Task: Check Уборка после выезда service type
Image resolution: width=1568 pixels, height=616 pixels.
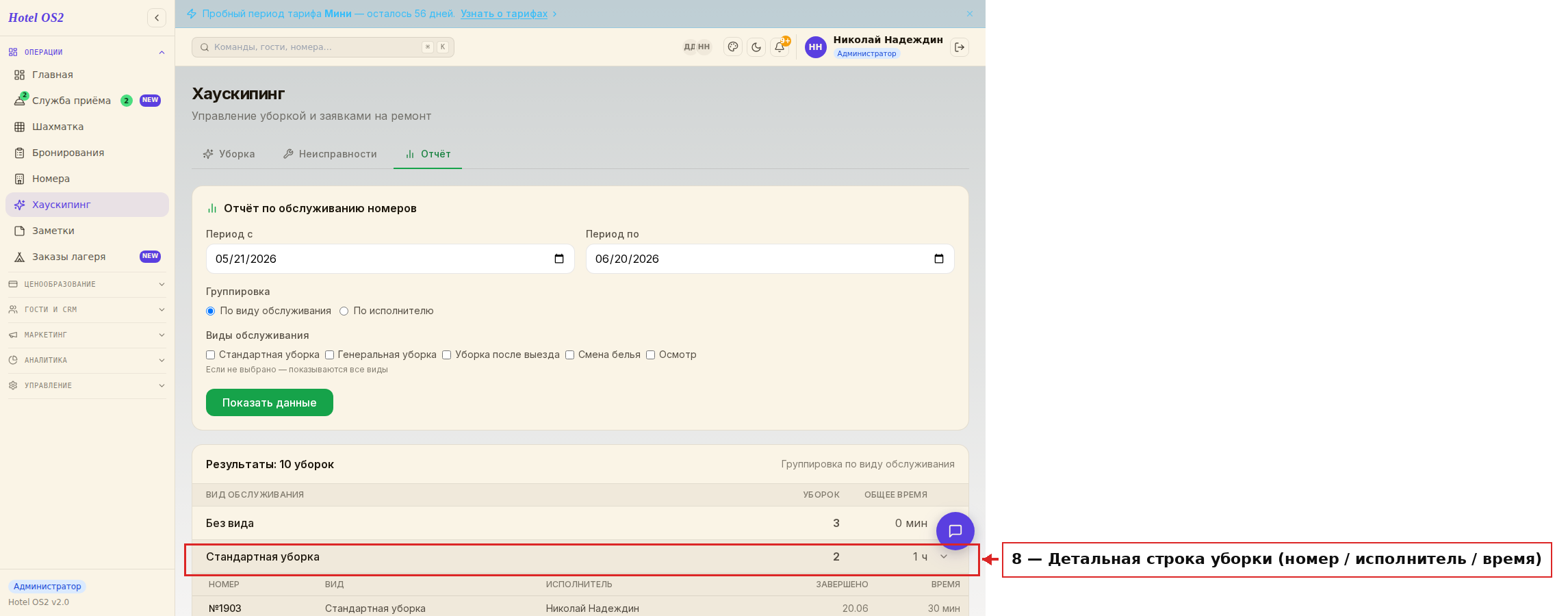Action: (447, 355)
